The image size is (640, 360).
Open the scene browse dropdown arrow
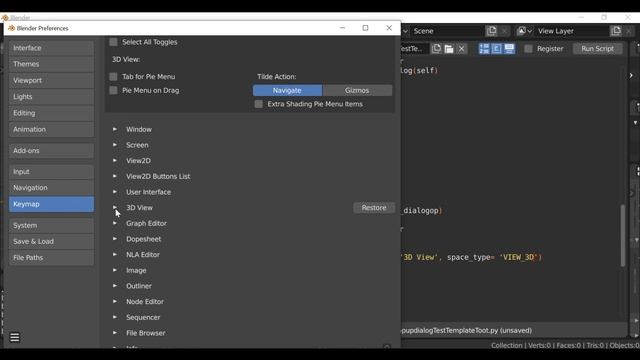405,31
